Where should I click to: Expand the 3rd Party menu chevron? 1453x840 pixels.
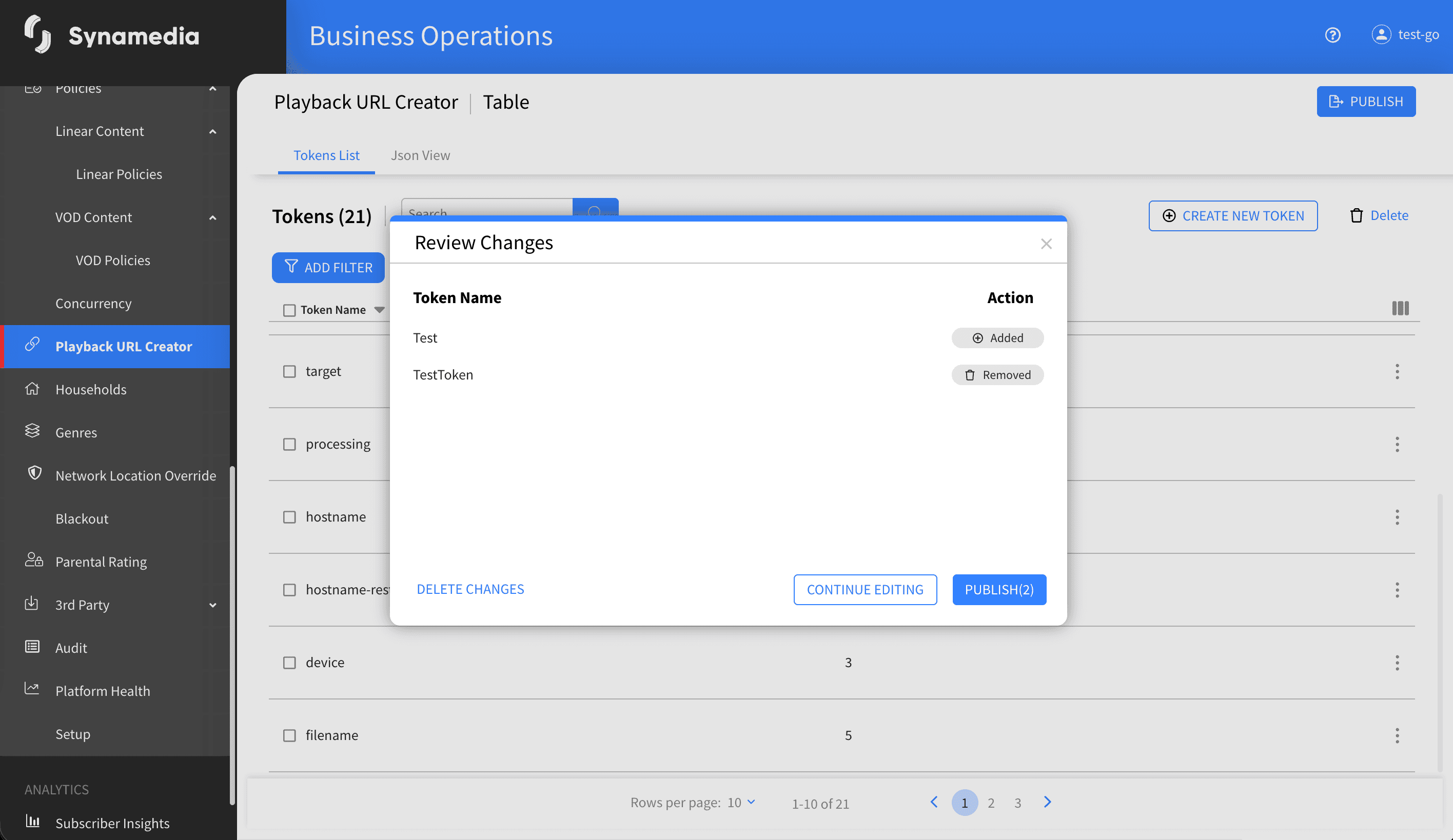[213, 606]
